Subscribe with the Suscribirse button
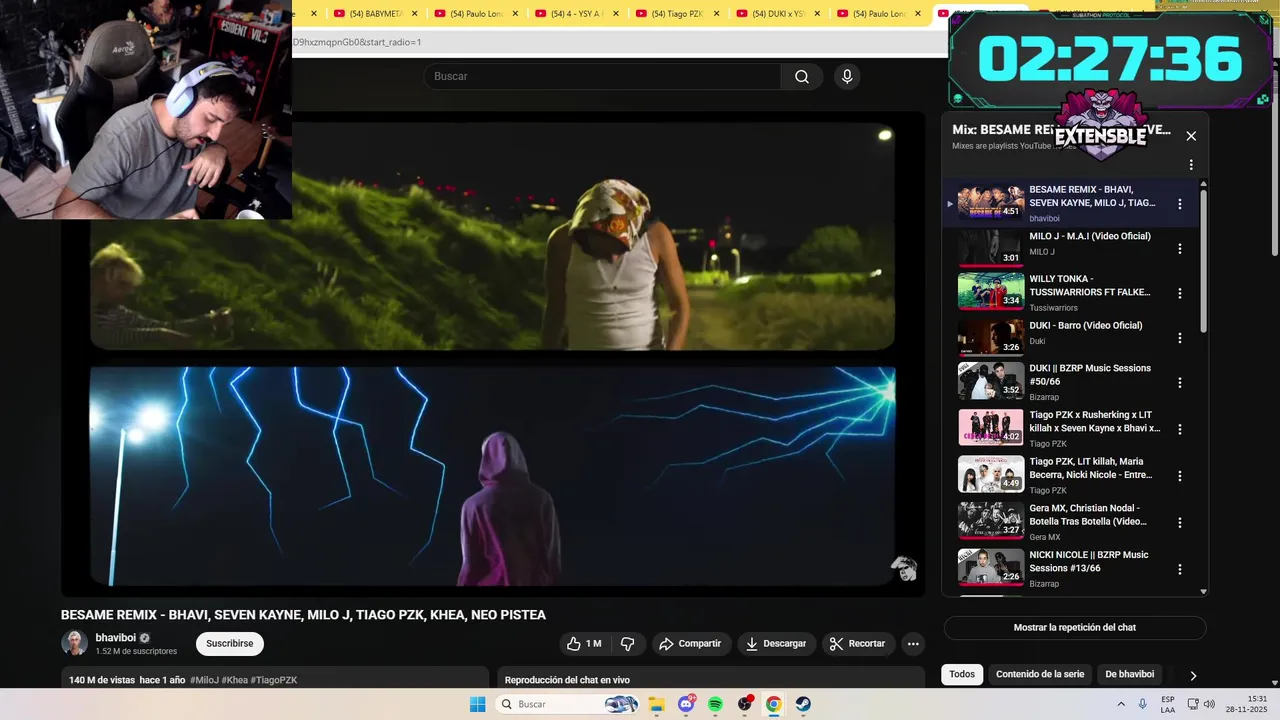The height and width of the screenshot is (720, 1280). tap(230, 644)
